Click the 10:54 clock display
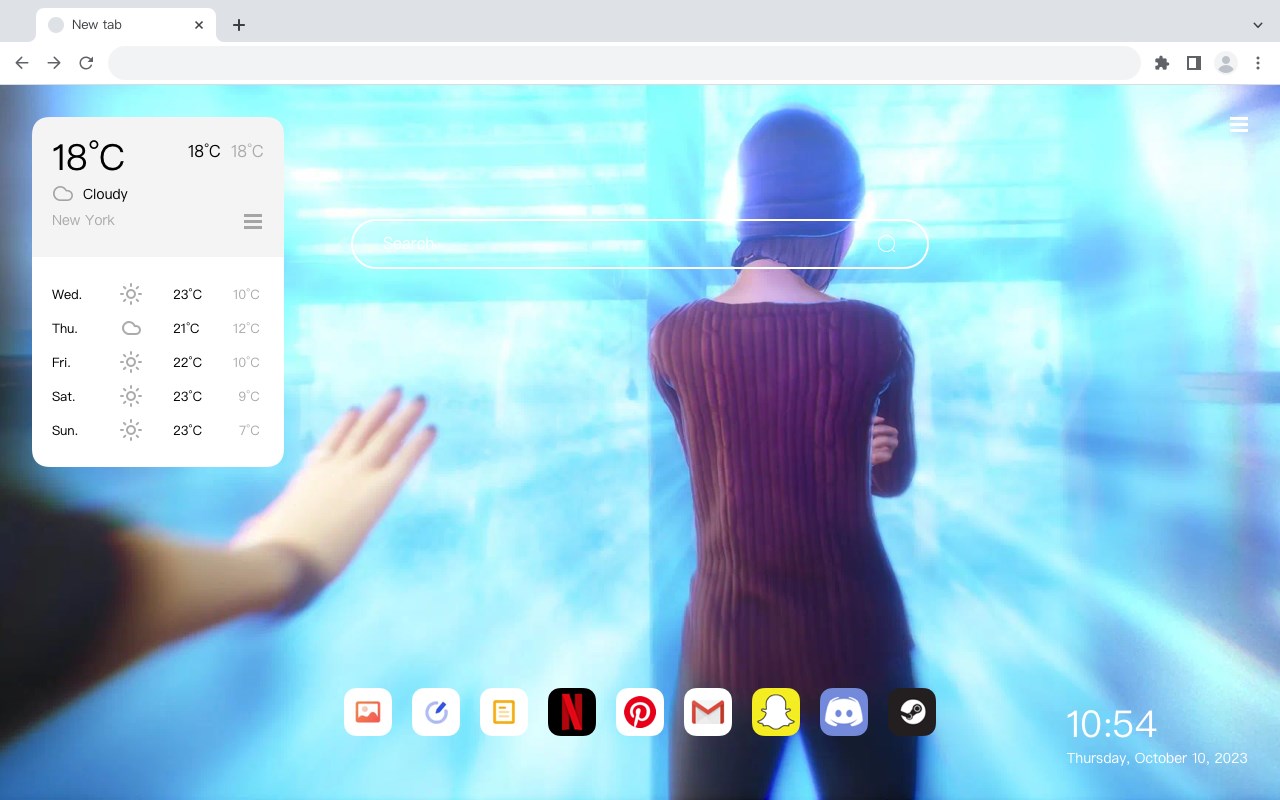Viewport: 1280px width, 800px height. [x=1111, y=724]
